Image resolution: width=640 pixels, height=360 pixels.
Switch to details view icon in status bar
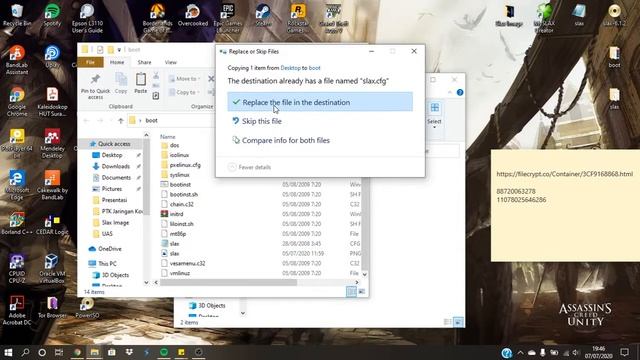pos(351,291)
